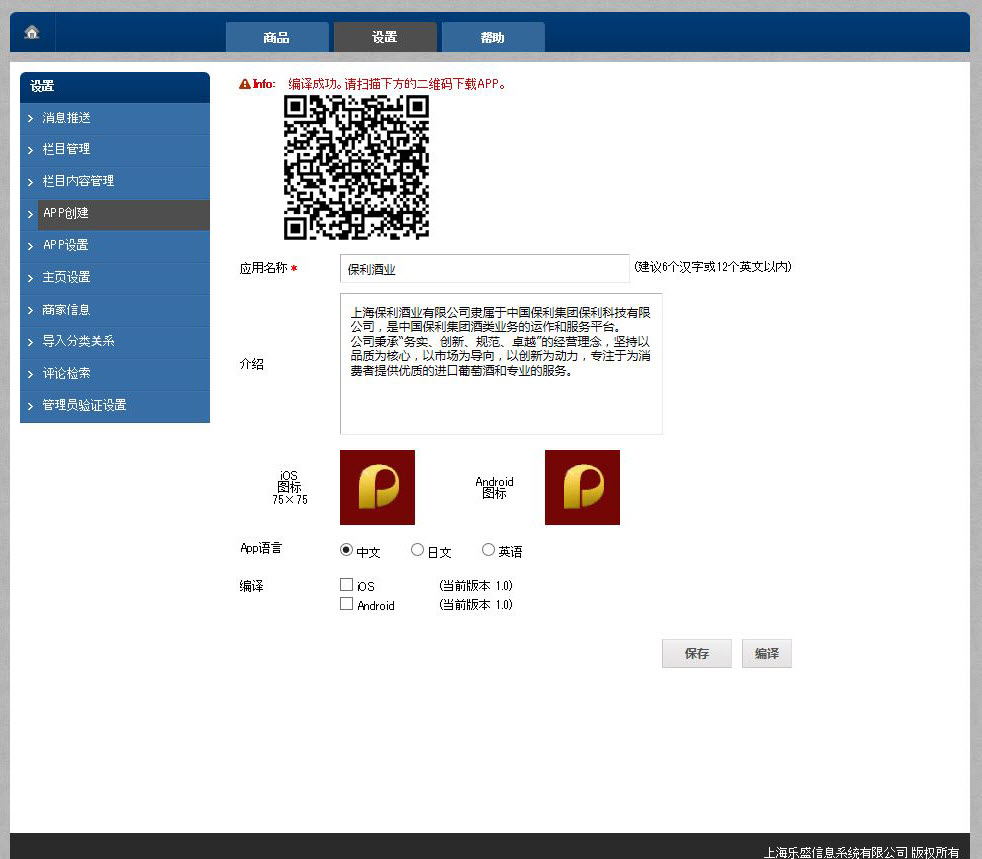982x859 pixels.
Task: Check the Android compile checkbox
Action: [346, 604]
